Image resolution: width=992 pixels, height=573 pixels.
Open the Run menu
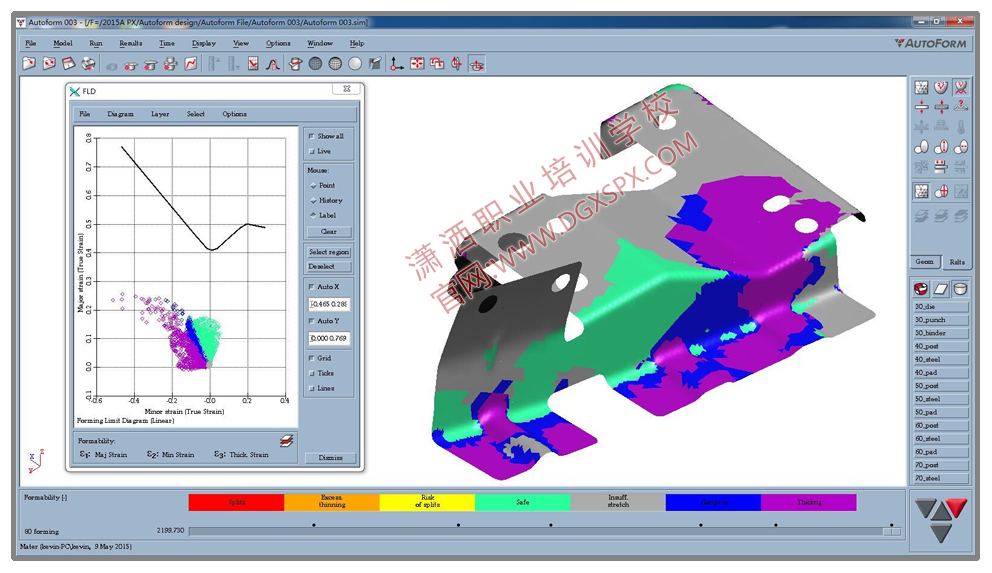click(96, 44)
